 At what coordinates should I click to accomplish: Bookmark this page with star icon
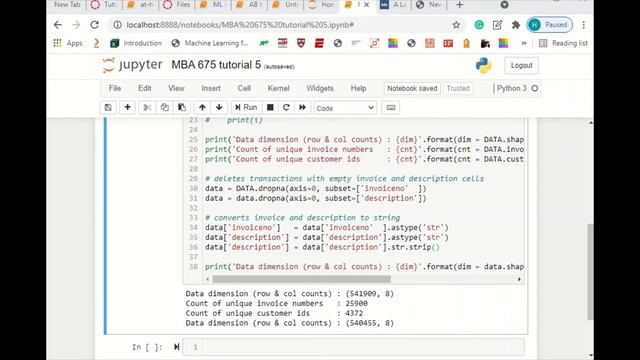pos(456,25)
